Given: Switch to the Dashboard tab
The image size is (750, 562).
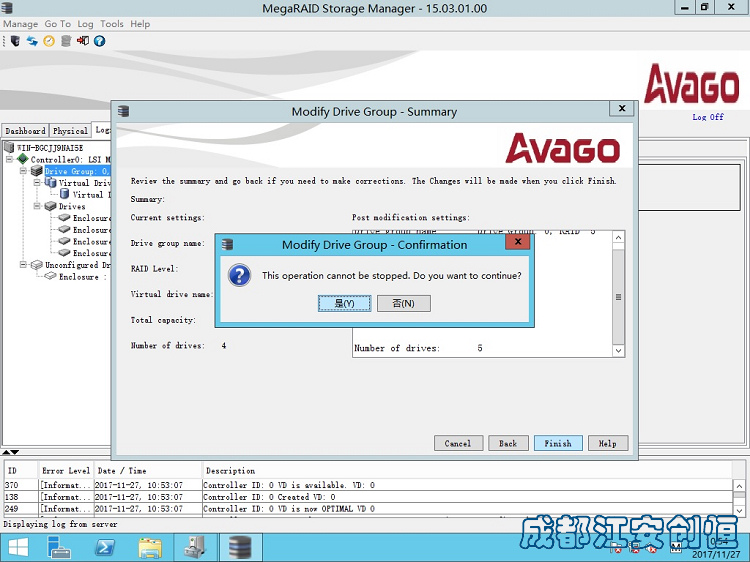Looking at the screenshot, I should click(x=25, y=131).
